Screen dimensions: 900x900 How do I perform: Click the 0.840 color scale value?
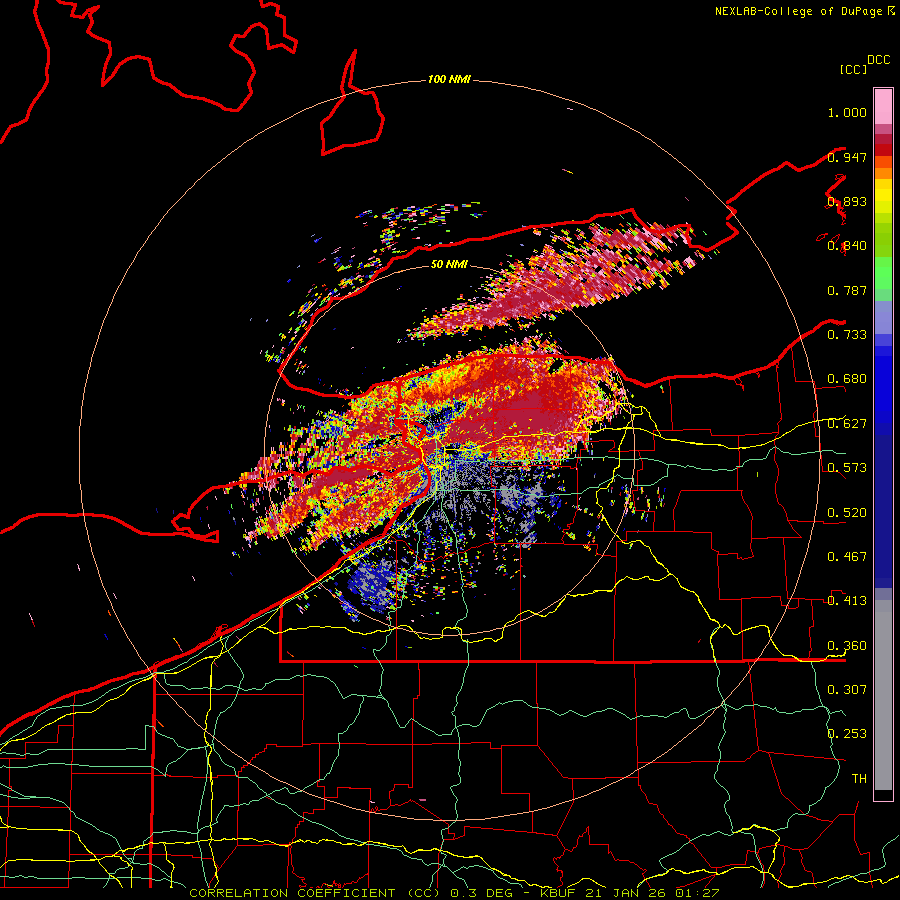pos(847,246)
